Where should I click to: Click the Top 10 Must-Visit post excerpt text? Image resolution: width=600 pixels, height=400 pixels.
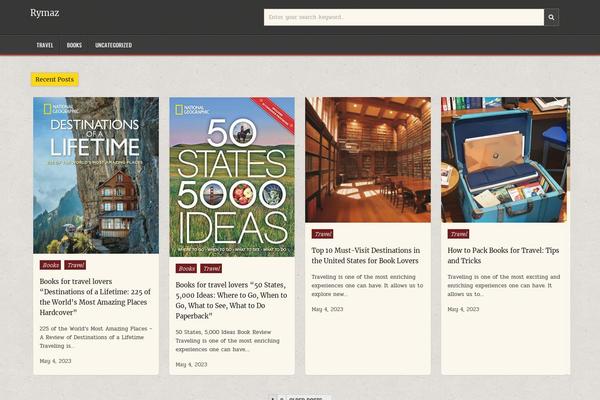point(367,285)
